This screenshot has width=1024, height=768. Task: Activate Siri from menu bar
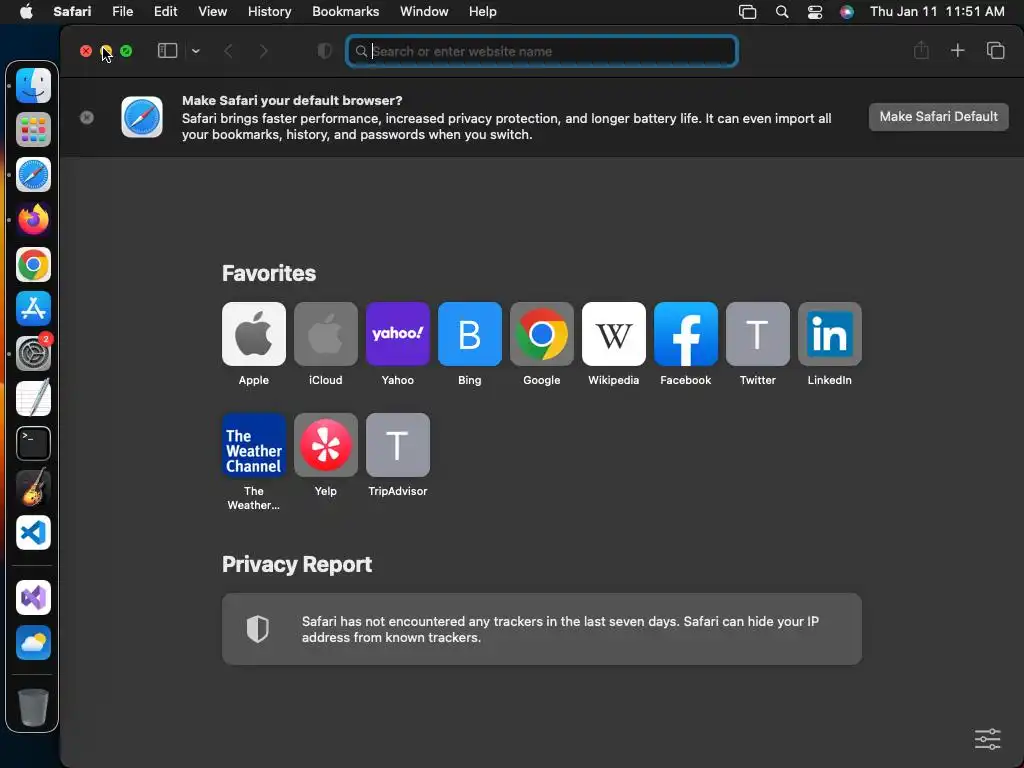846,12
